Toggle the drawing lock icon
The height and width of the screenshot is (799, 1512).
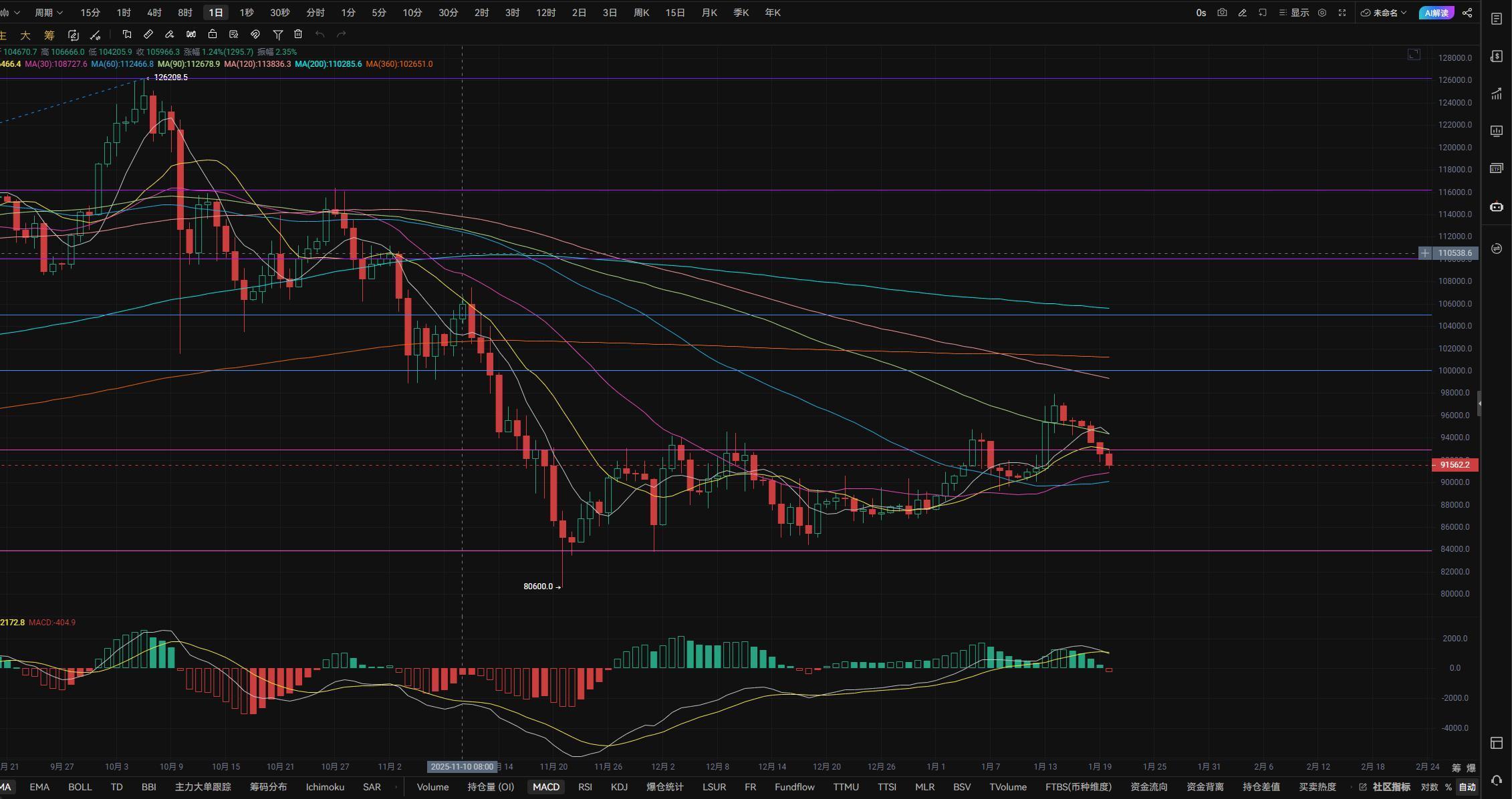click(x=213, y=34)
